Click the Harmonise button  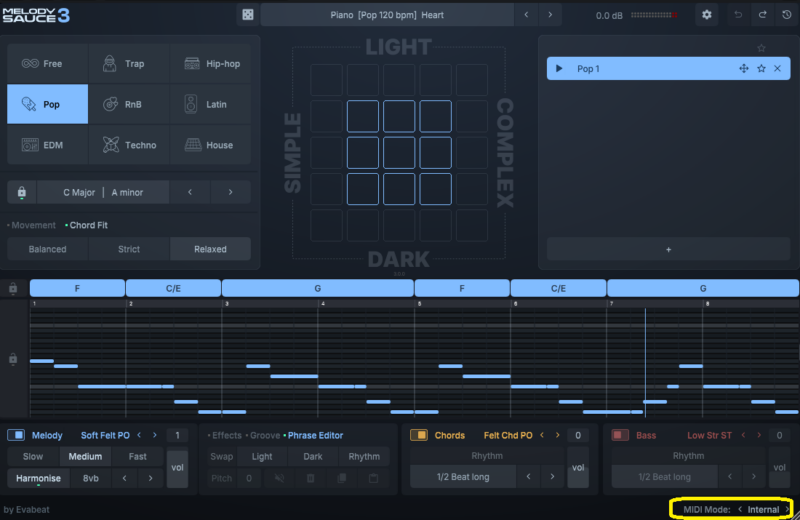pos(39,478)
